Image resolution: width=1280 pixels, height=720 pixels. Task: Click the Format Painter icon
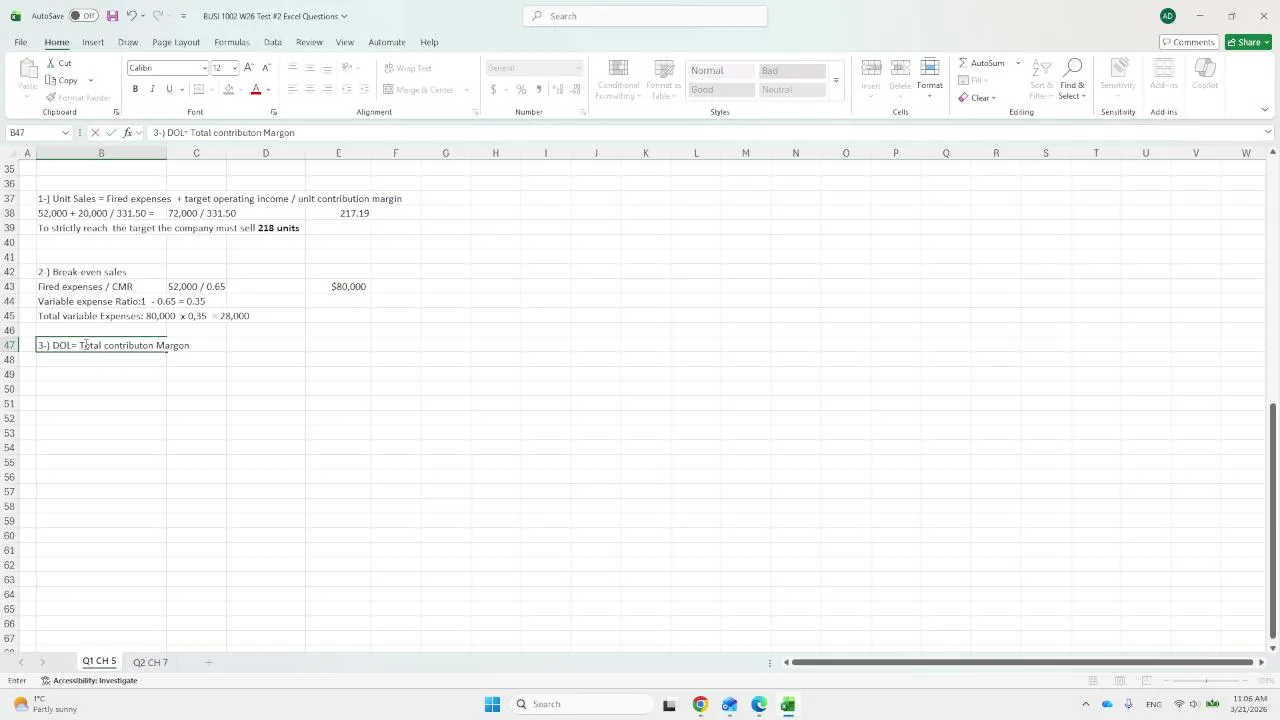coord(51,98)
